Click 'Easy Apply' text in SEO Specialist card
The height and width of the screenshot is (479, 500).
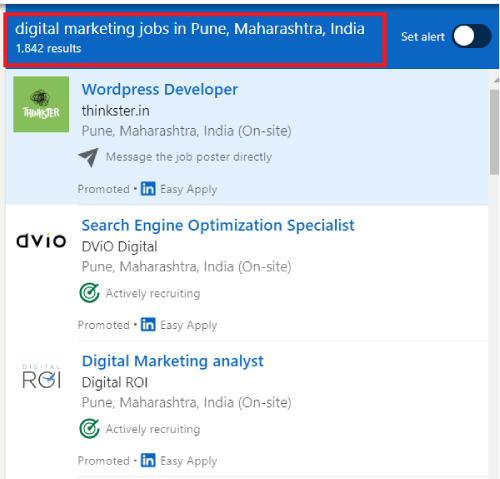(x=189, y=325)
